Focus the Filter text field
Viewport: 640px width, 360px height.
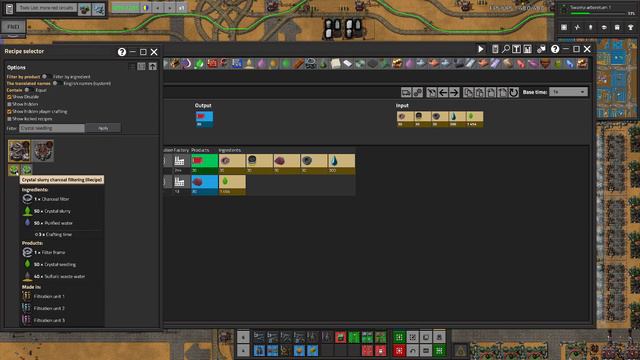point(51,128)
